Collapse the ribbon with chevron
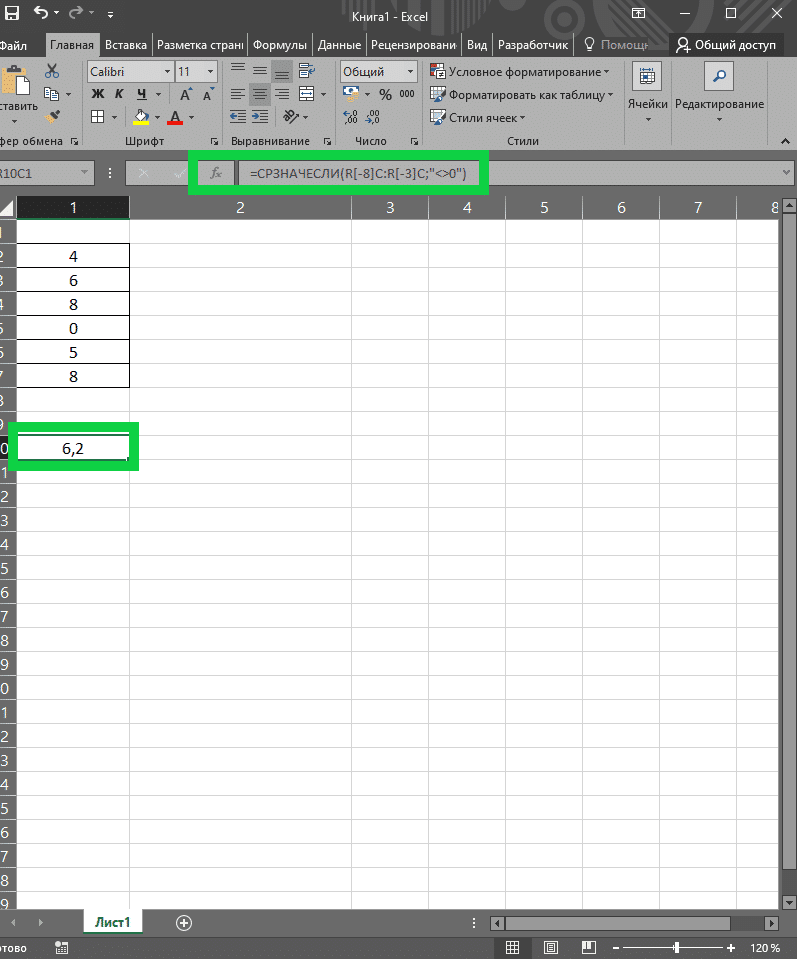This screenshot has height=959, width=797. (785, 141)
